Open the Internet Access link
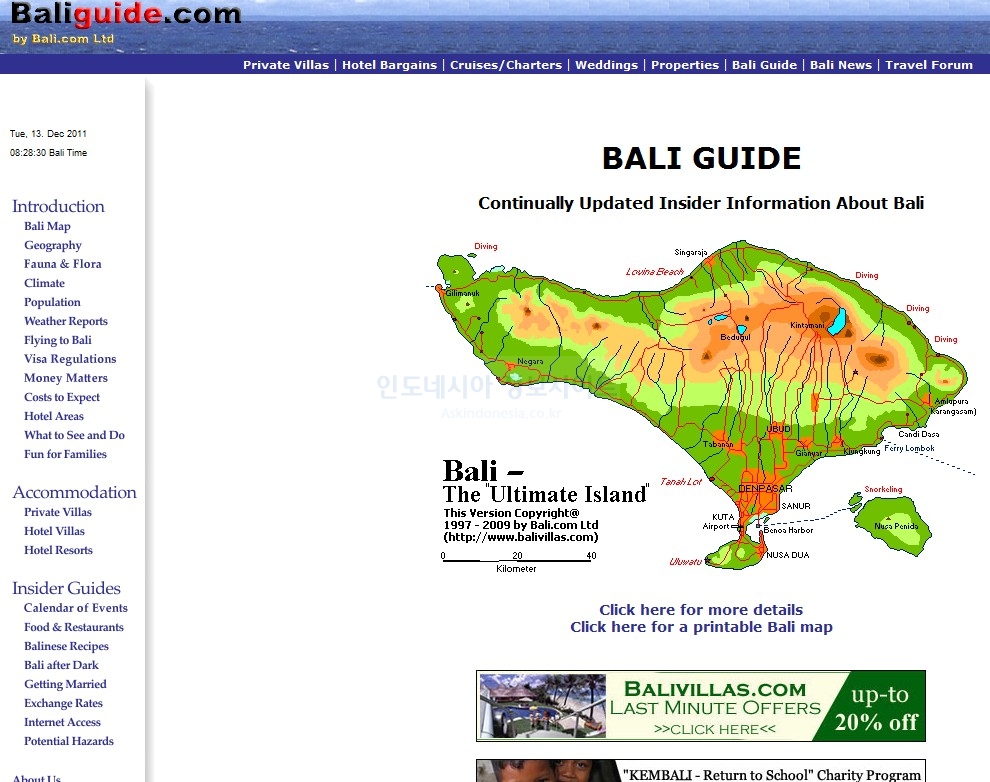The width and height of the screenshot is (990, 782). tap(62, 722)
